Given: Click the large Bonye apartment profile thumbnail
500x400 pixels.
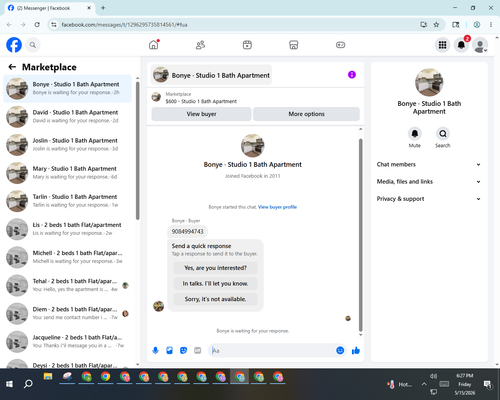Looking at the screenshot, I should point(429,82).
